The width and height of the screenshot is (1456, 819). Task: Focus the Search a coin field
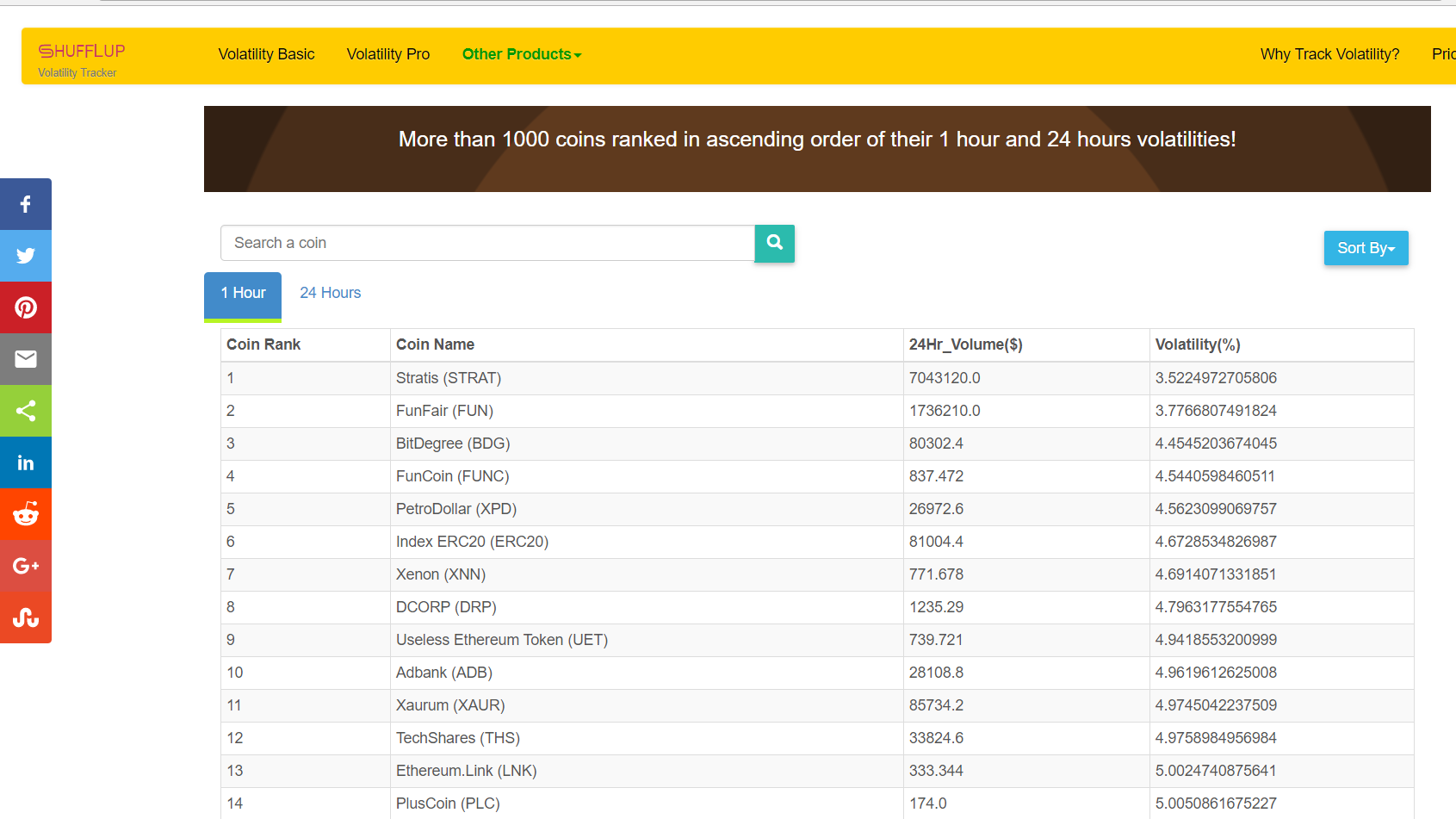[487, 243]
